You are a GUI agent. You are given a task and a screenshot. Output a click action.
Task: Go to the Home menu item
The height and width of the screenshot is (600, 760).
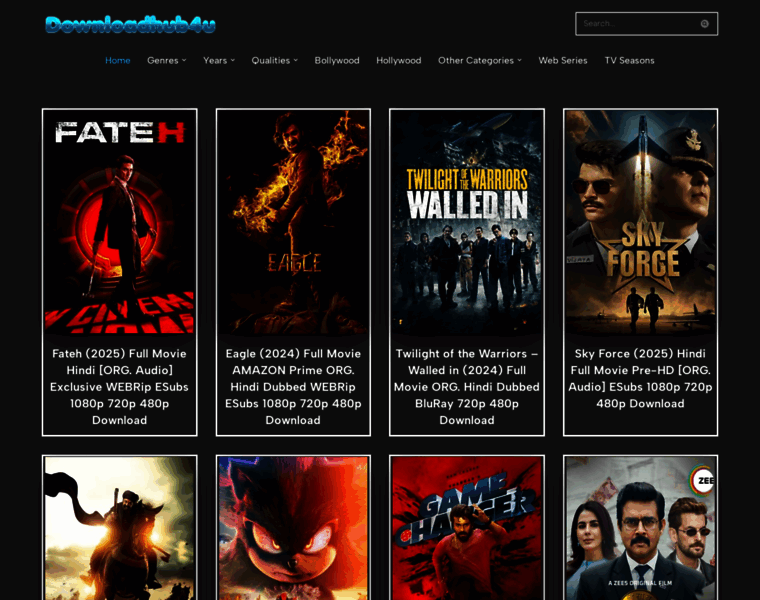coord(118,61)
